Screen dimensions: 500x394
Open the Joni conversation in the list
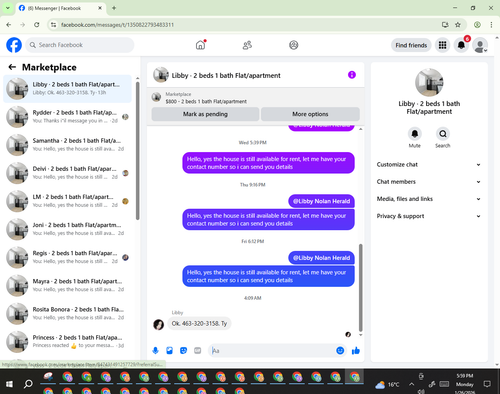point(68,229)
